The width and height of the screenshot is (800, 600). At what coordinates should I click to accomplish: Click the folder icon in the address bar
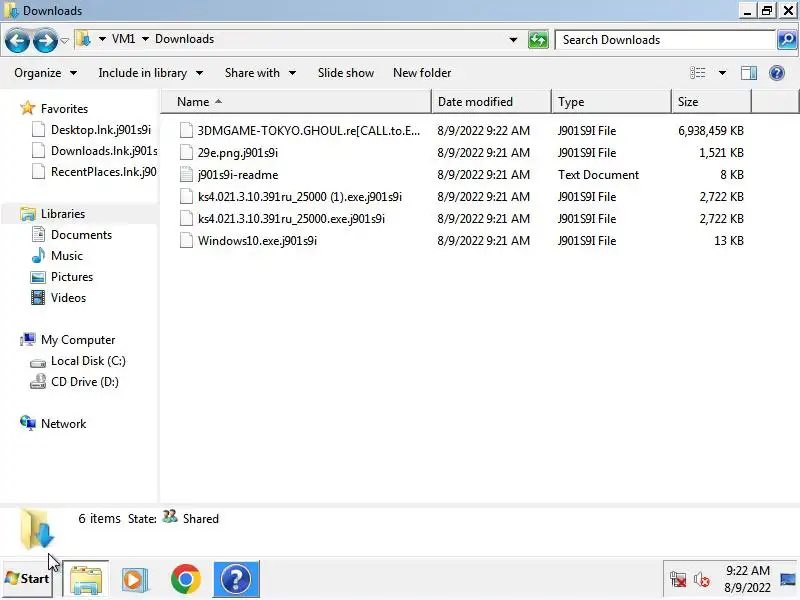pos(83,39)
